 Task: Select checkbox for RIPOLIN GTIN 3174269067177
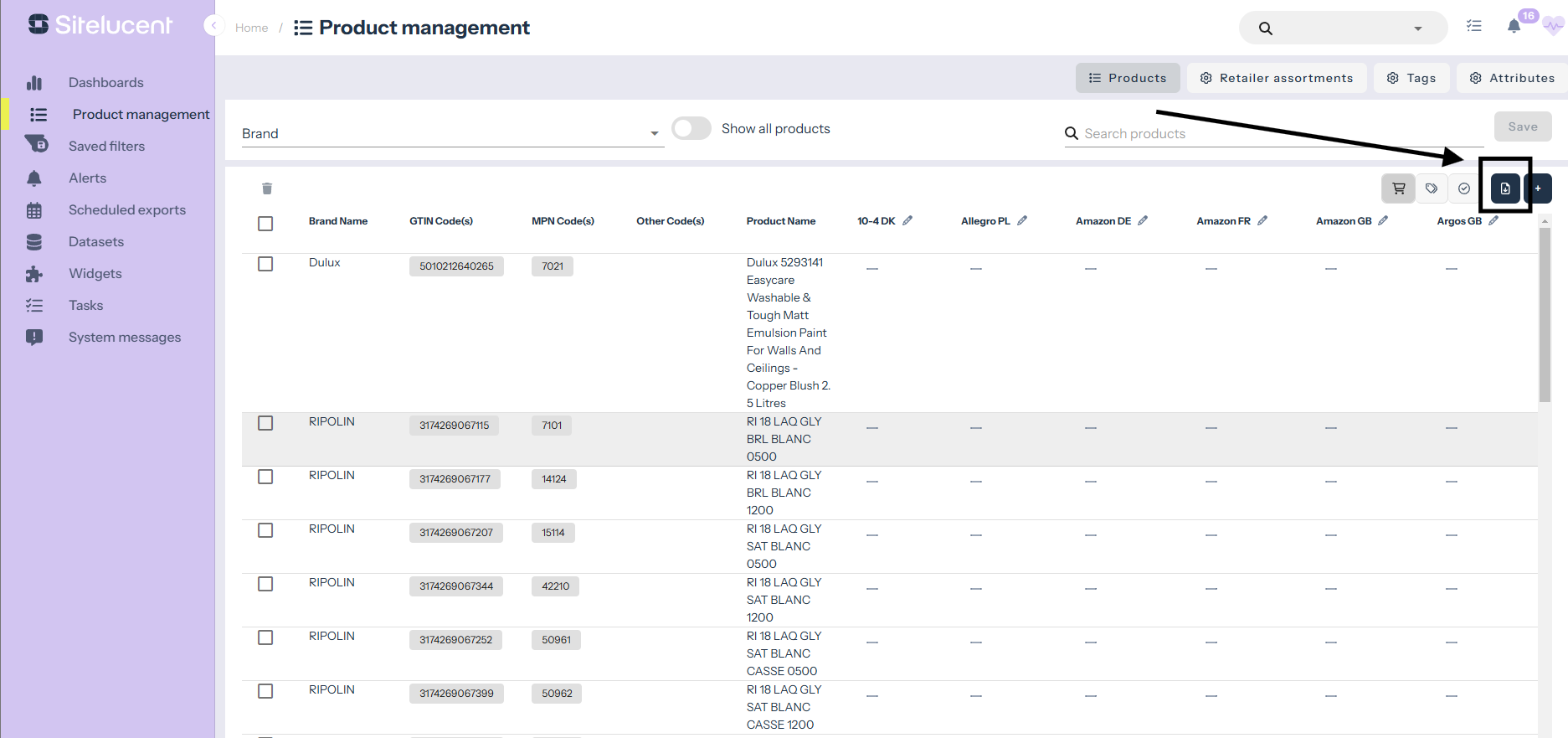click(265, 477)
